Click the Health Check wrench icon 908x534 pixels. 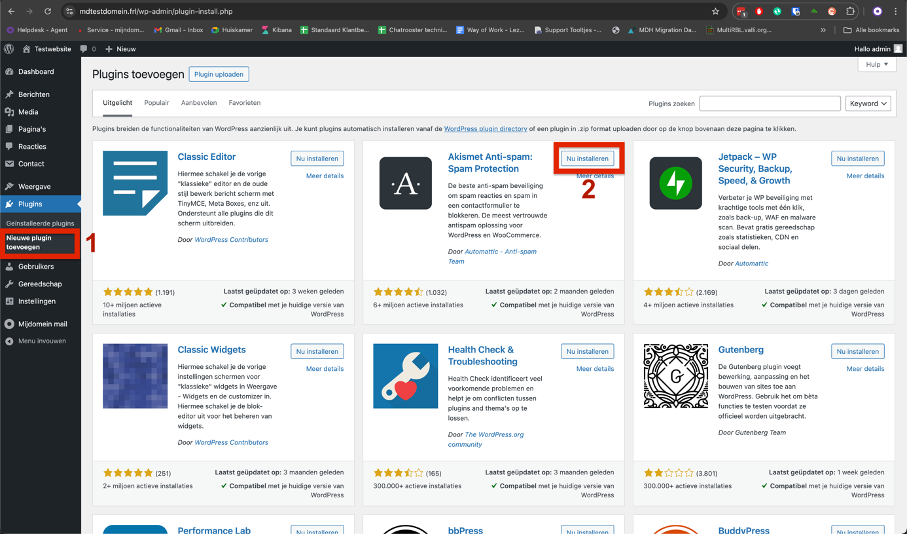[x=405, y=377]
